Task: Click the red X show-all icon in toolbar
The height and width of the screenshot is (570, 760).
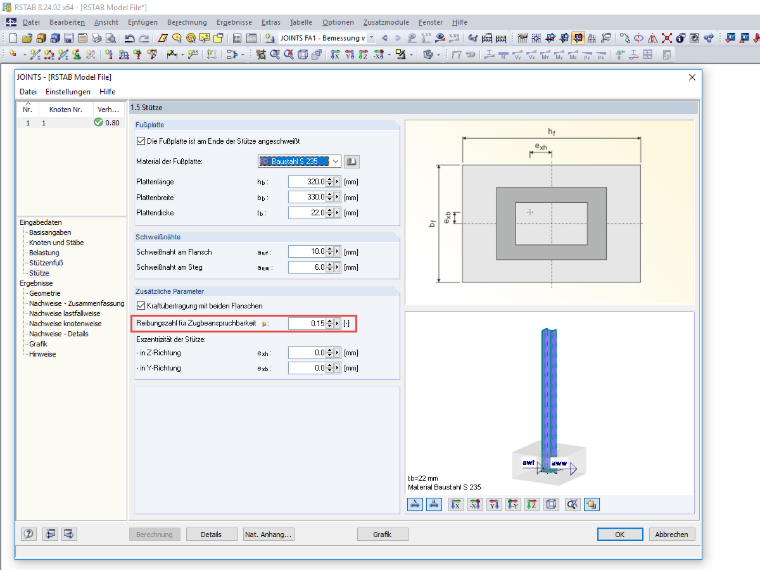Action: pos(667,38)
